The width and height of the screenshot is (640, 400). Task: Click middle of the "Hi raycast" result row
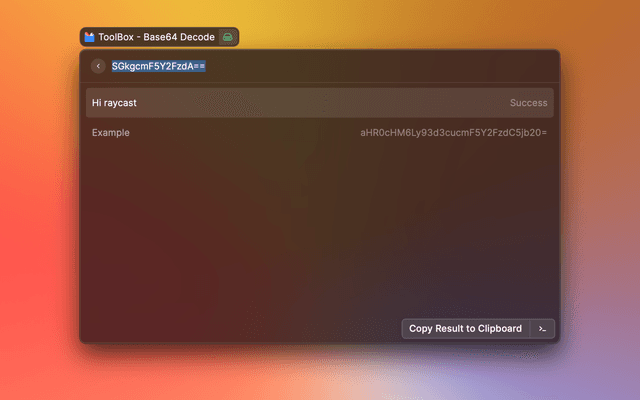pos(320,102)
